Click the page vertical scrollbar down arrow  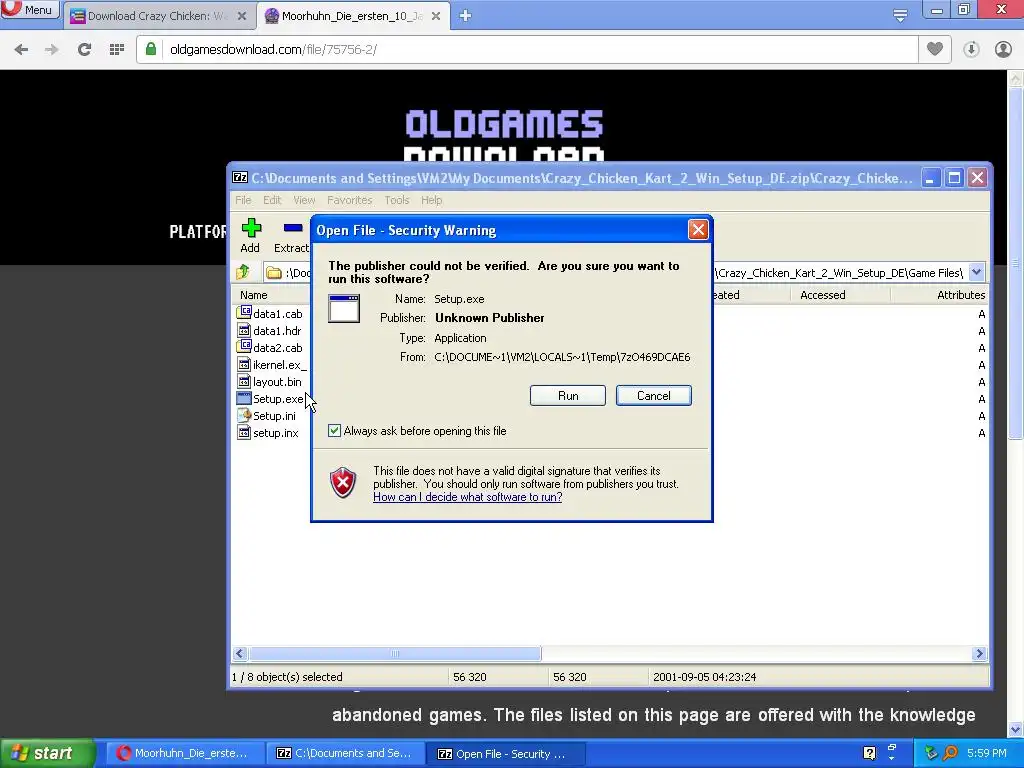coord(1016,729)
